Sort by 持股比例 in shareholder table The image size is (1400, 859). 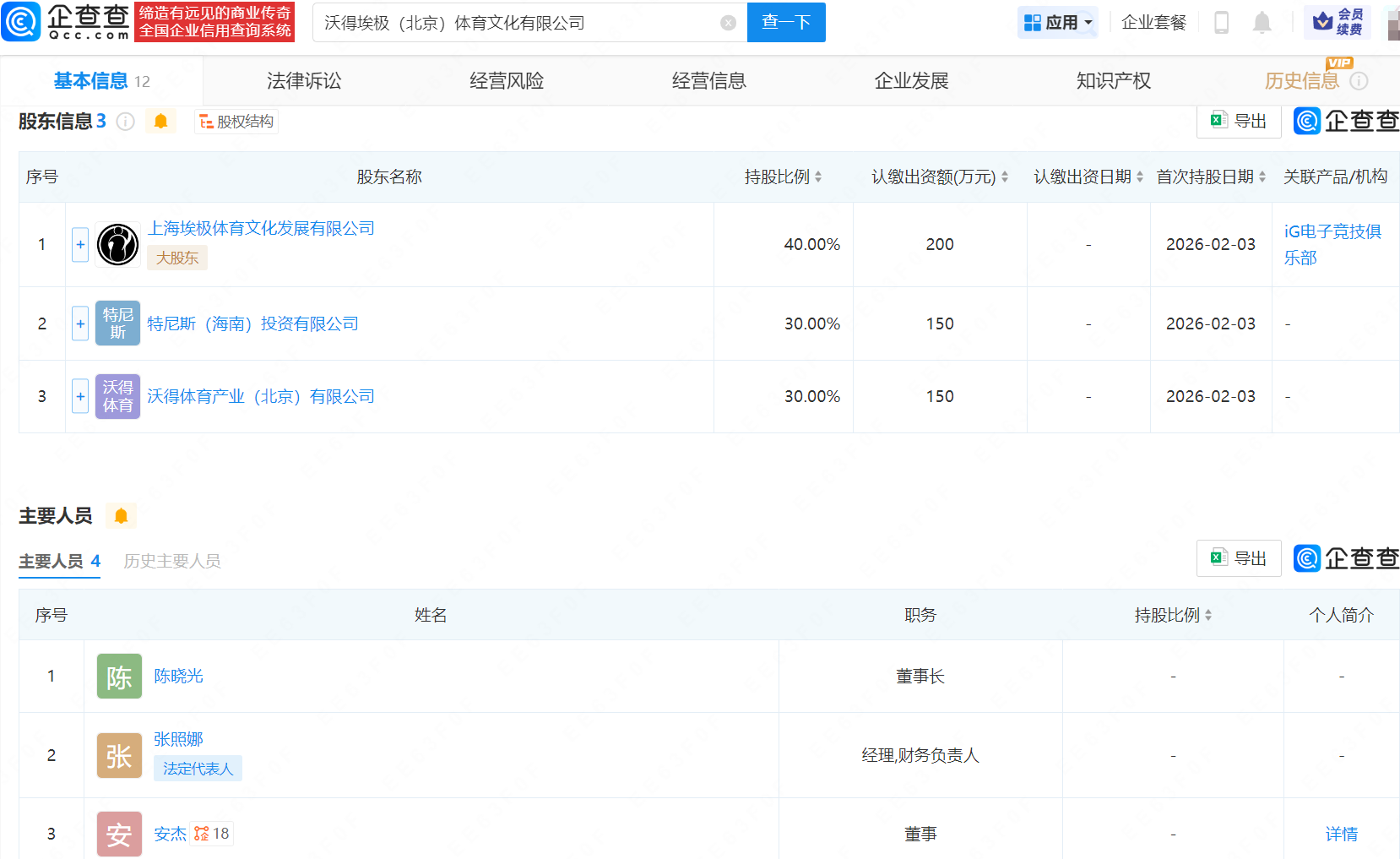[x=817, y=177]
